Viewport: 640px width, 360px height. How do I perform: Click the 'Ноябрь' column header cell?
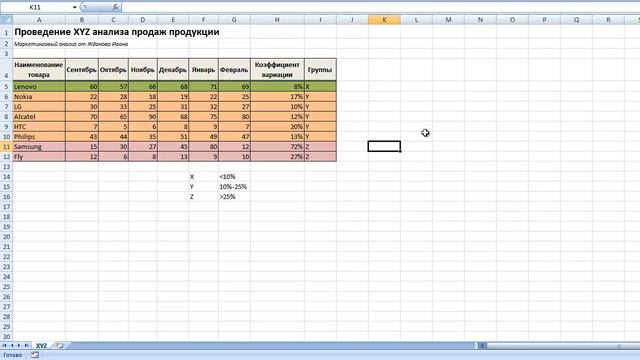point(143,70)
